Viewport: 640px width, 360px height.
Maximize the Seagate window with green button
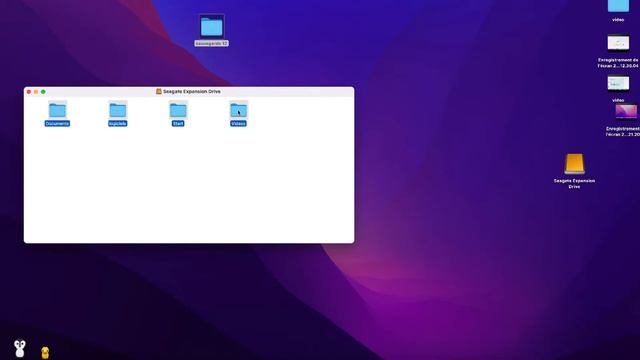pos(43,92)
